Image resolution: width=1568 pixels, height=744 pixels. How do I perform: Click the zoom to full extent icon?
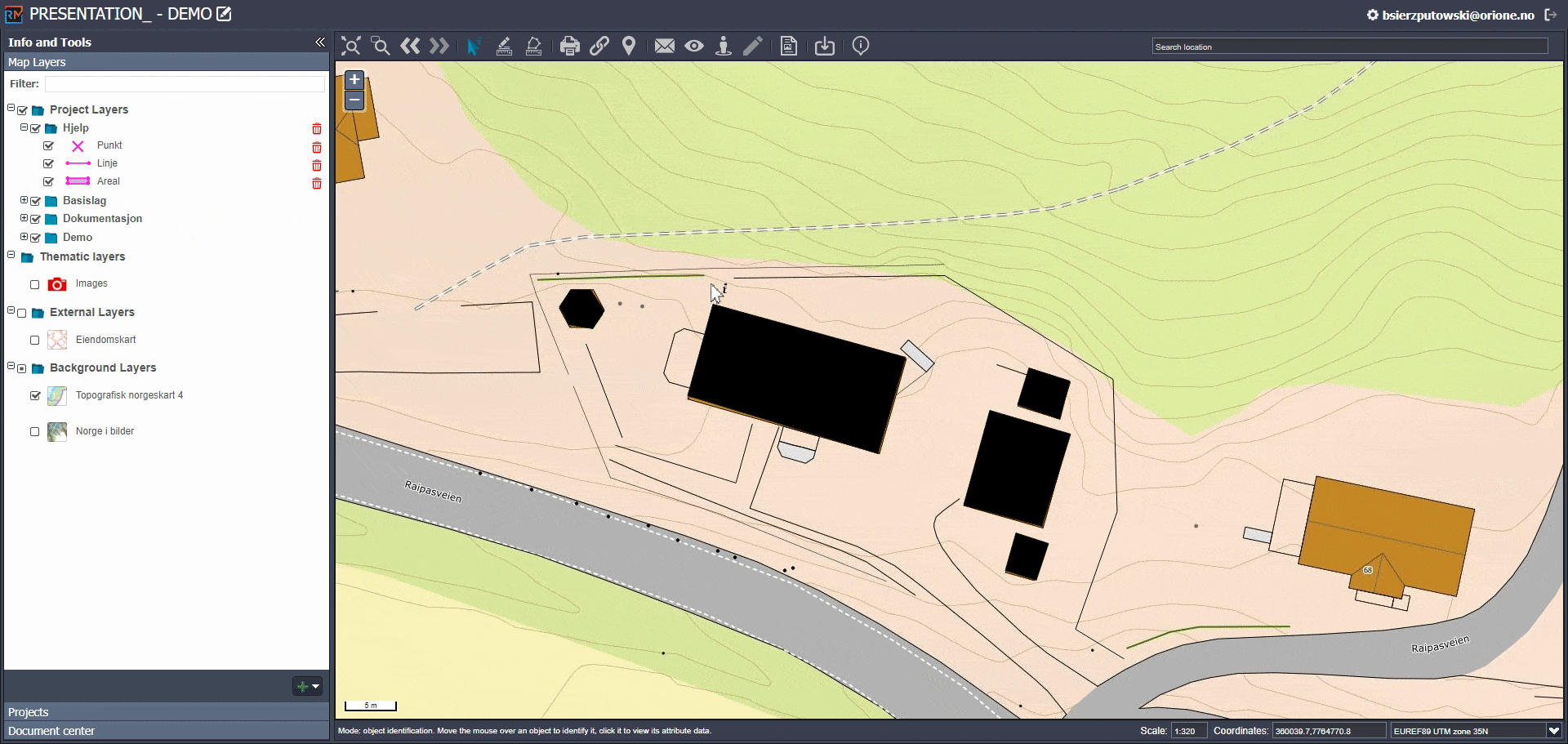351,46
